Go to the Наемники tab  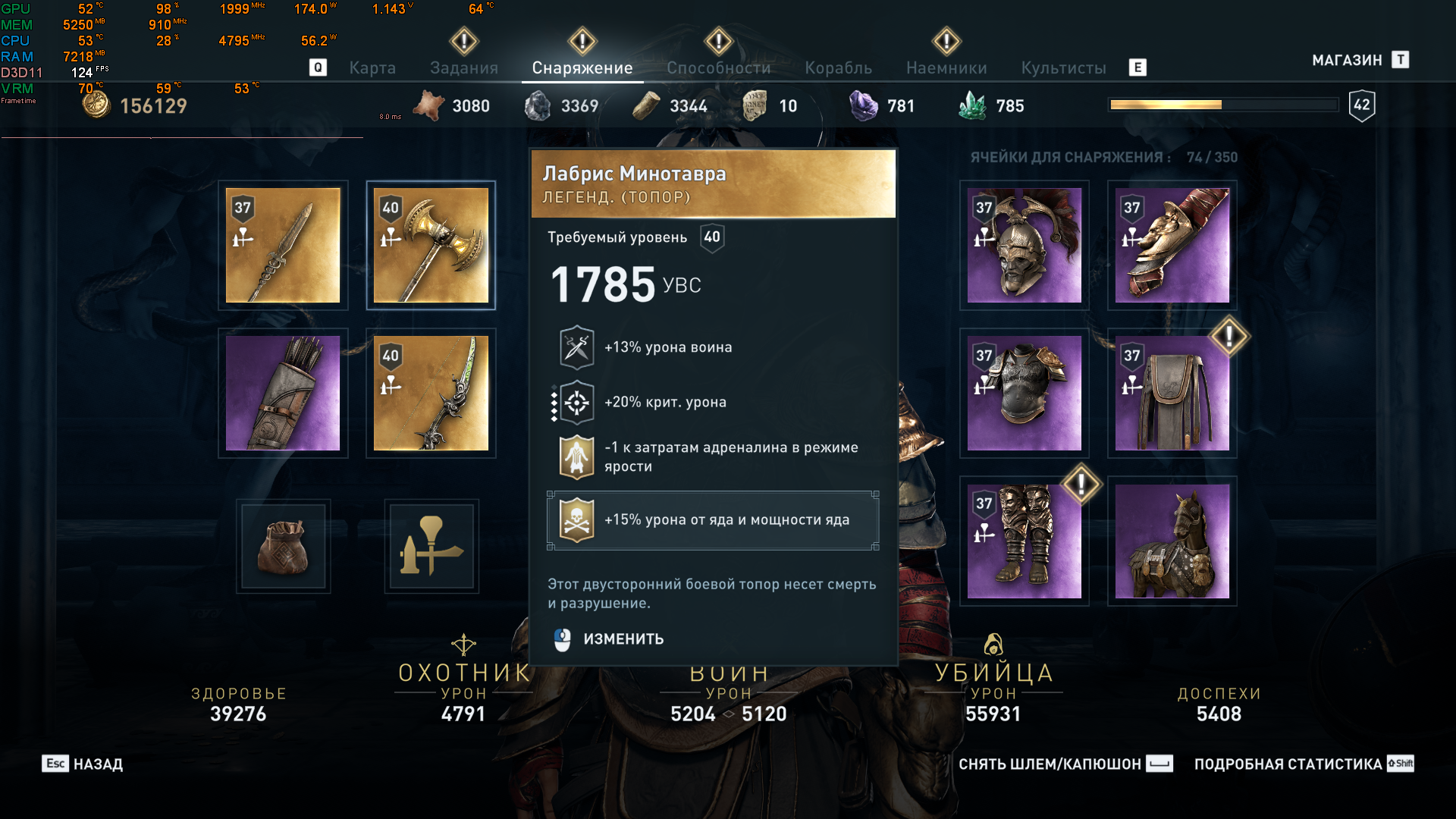coord(946,67)
